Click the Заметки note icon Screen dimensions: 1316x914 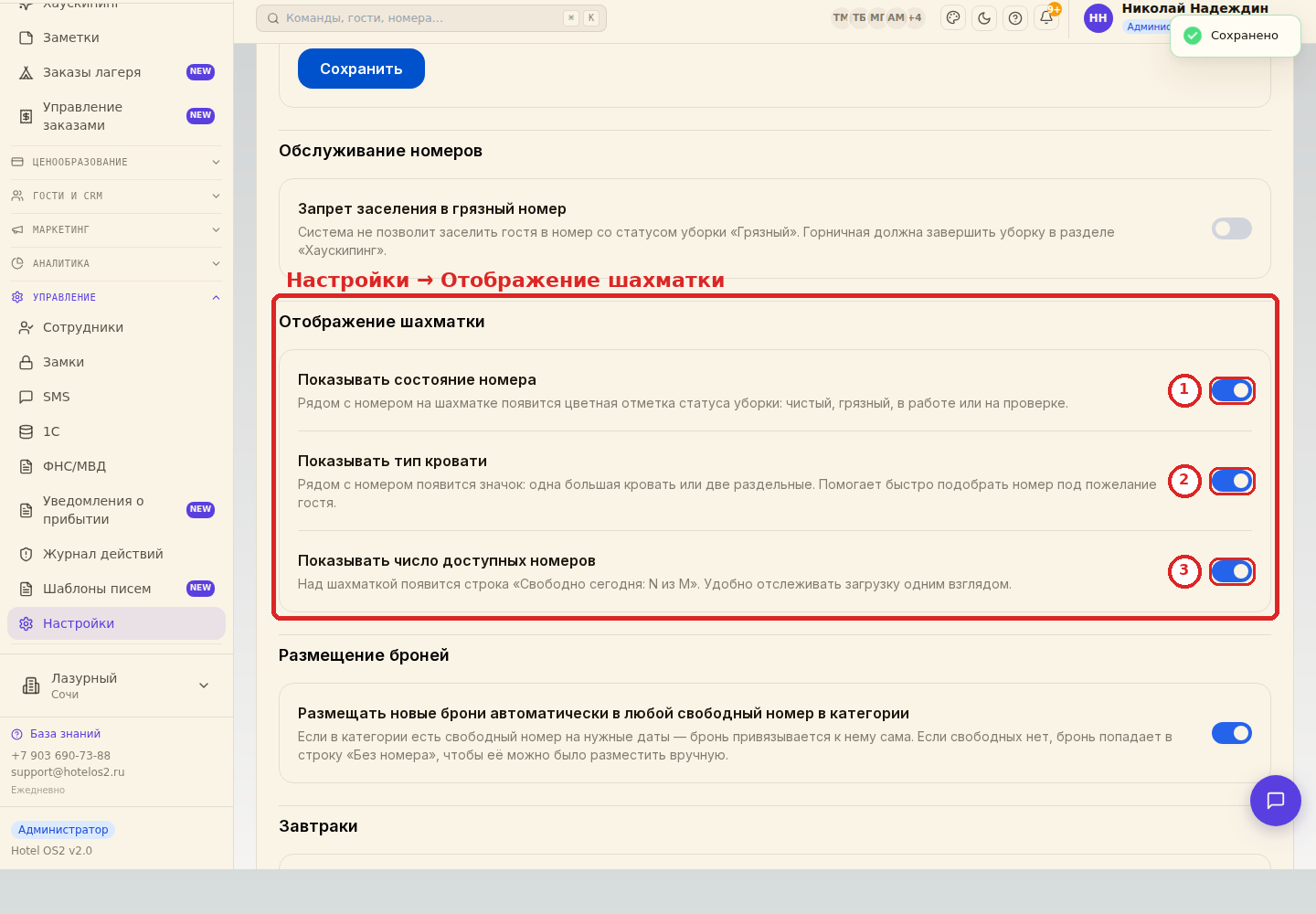(27, 37)
